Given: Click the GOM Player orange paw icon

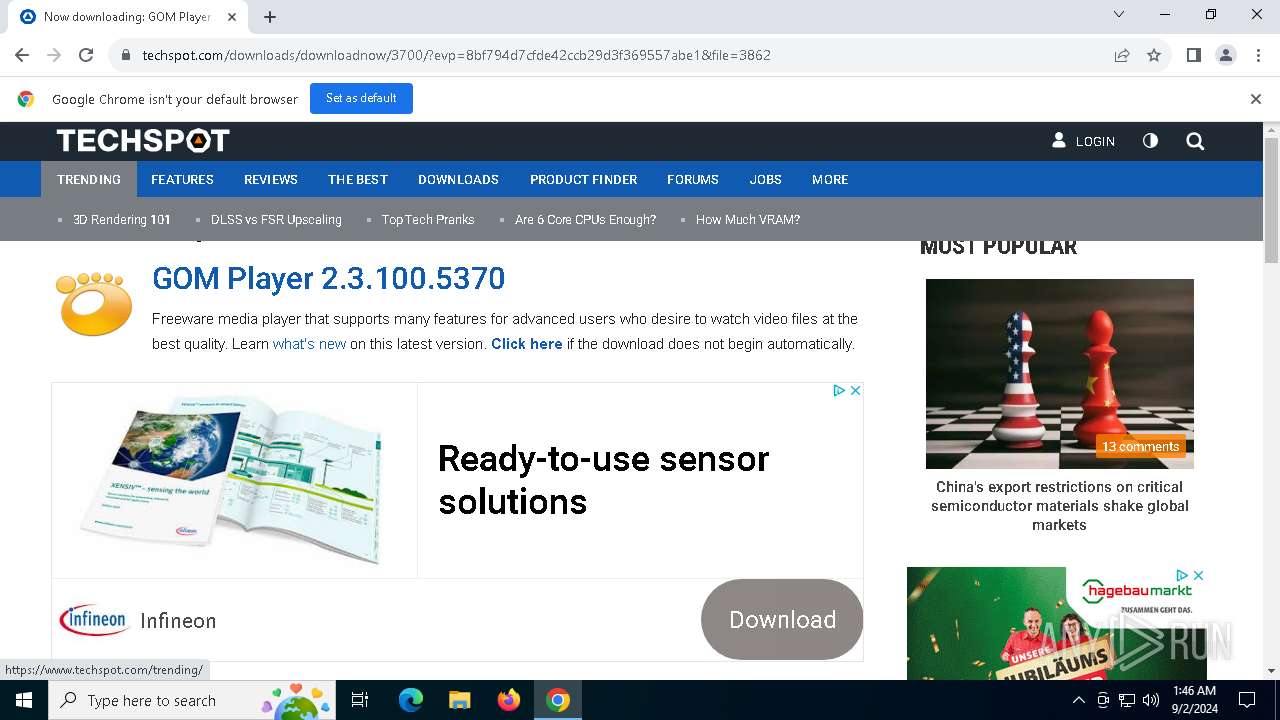Looking at the screenshot, I should click(94, 303).
